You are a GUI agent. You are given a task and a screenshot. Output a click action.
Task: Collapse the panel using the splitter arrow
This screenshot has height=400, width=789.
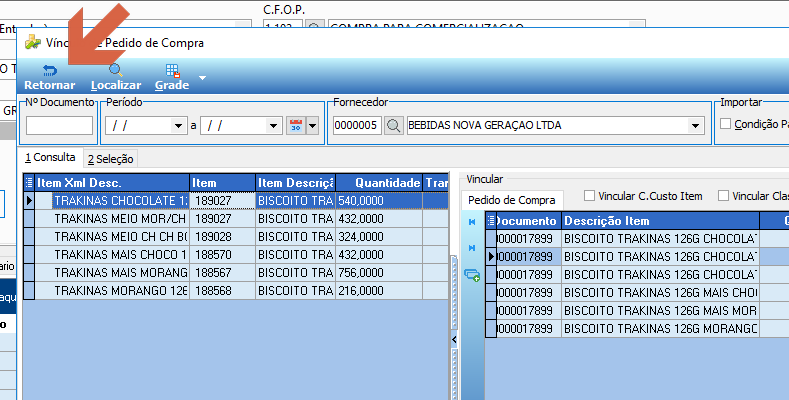(454, 340)
